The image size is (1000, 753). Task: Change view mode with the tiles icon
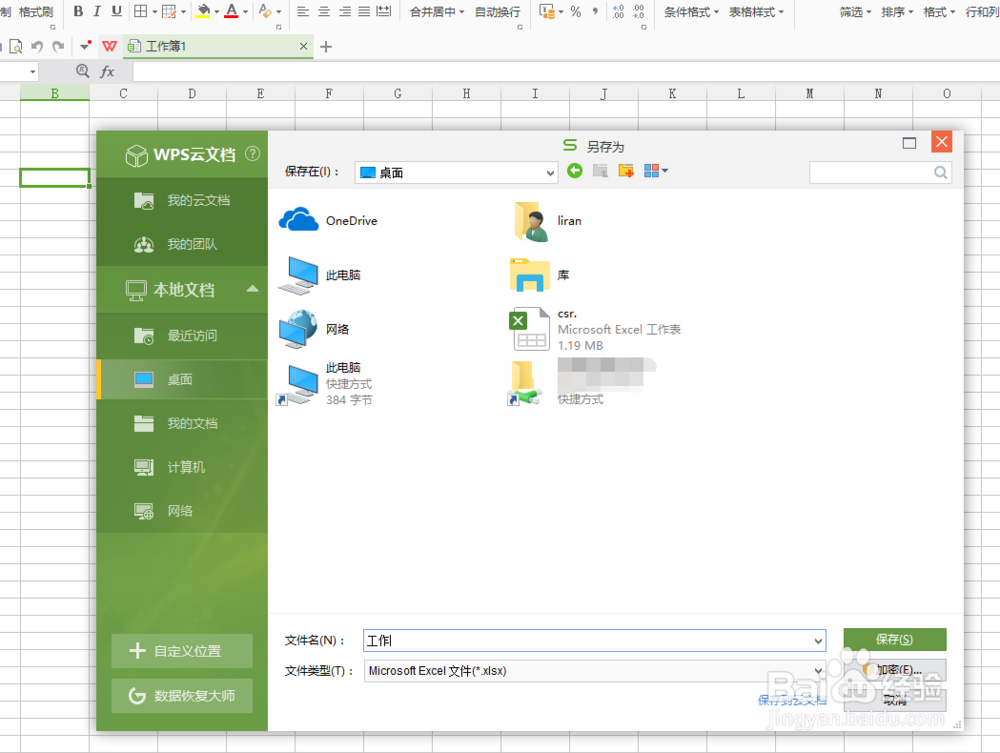(x=656, y=171)
